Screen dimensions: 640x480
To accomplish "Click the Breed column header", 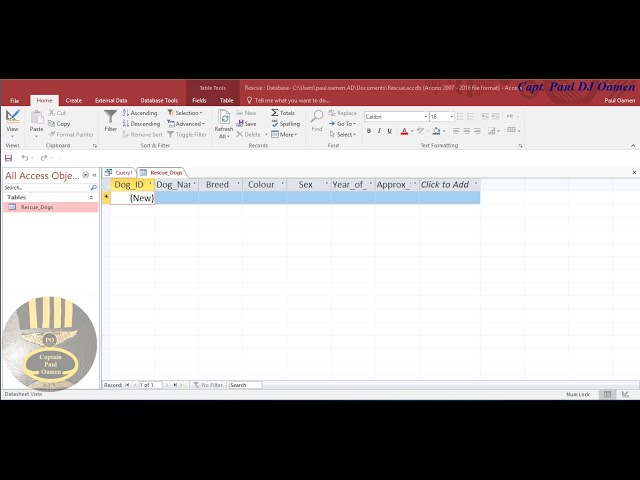I will pyautogui.click(x=220, y=185).
